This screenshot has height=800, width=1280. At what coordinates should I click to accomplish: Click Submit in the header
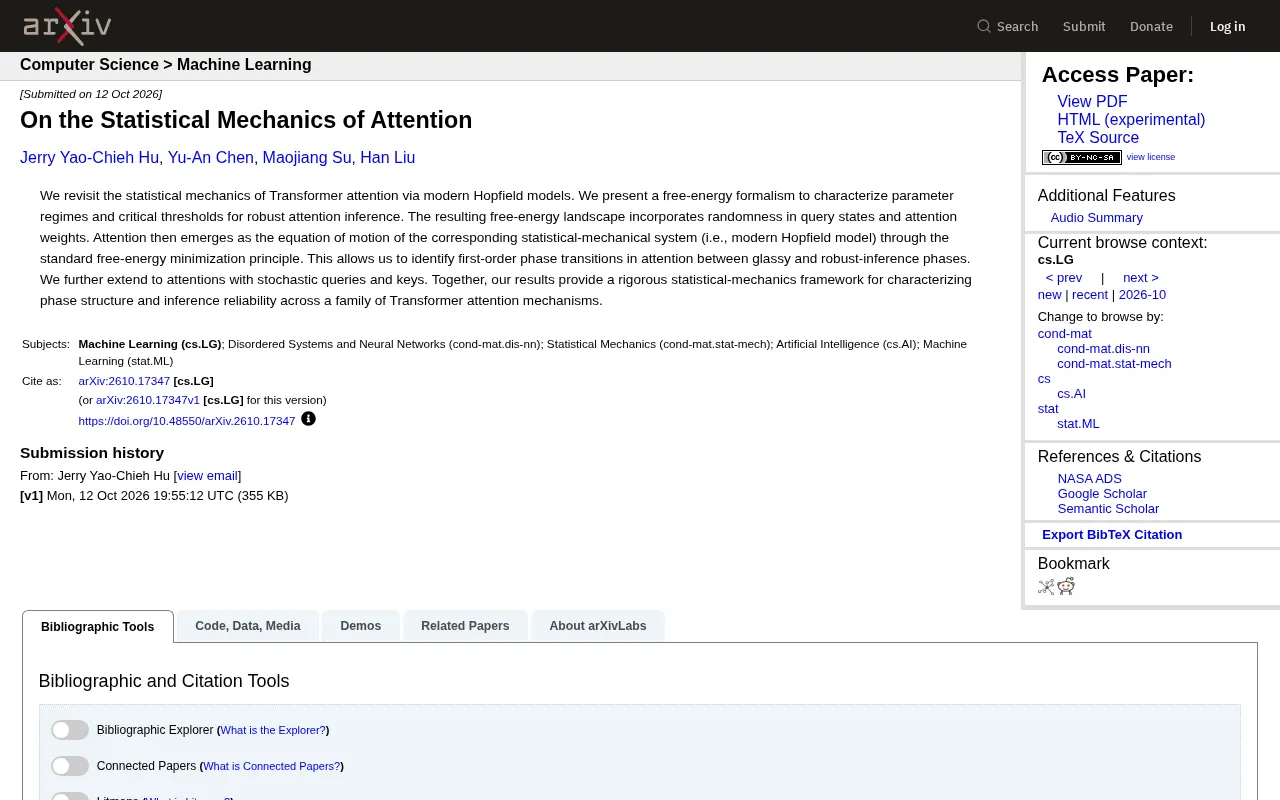(x=1084, y=26)
